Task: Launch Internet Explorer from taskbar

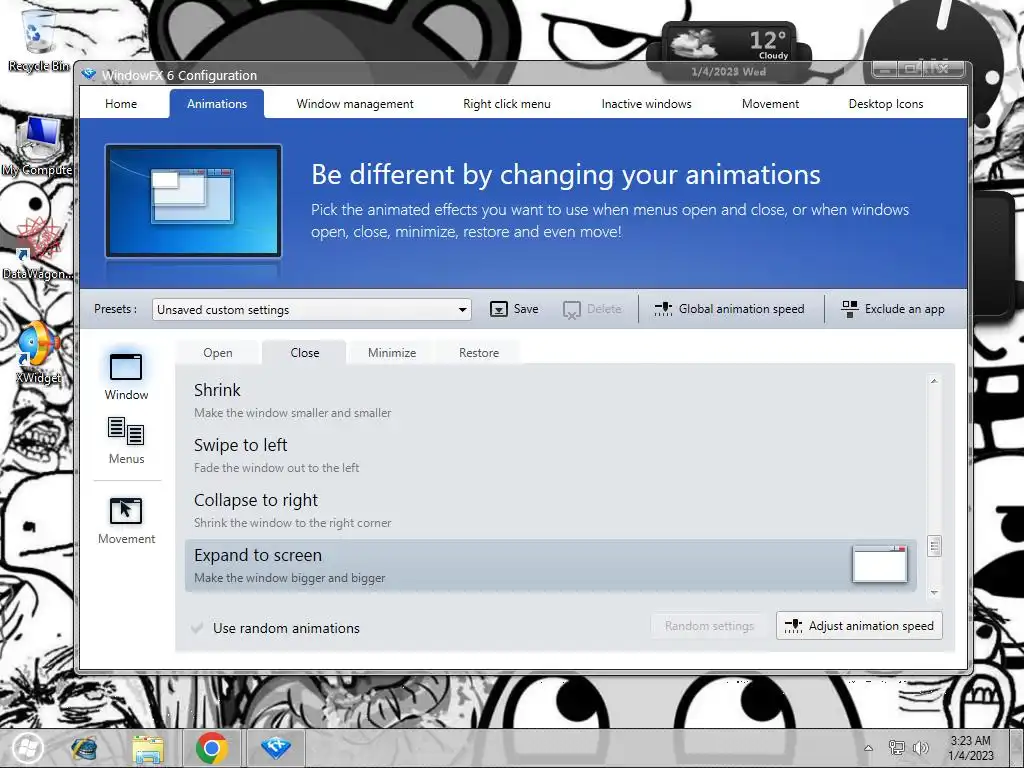Action: 84,748
